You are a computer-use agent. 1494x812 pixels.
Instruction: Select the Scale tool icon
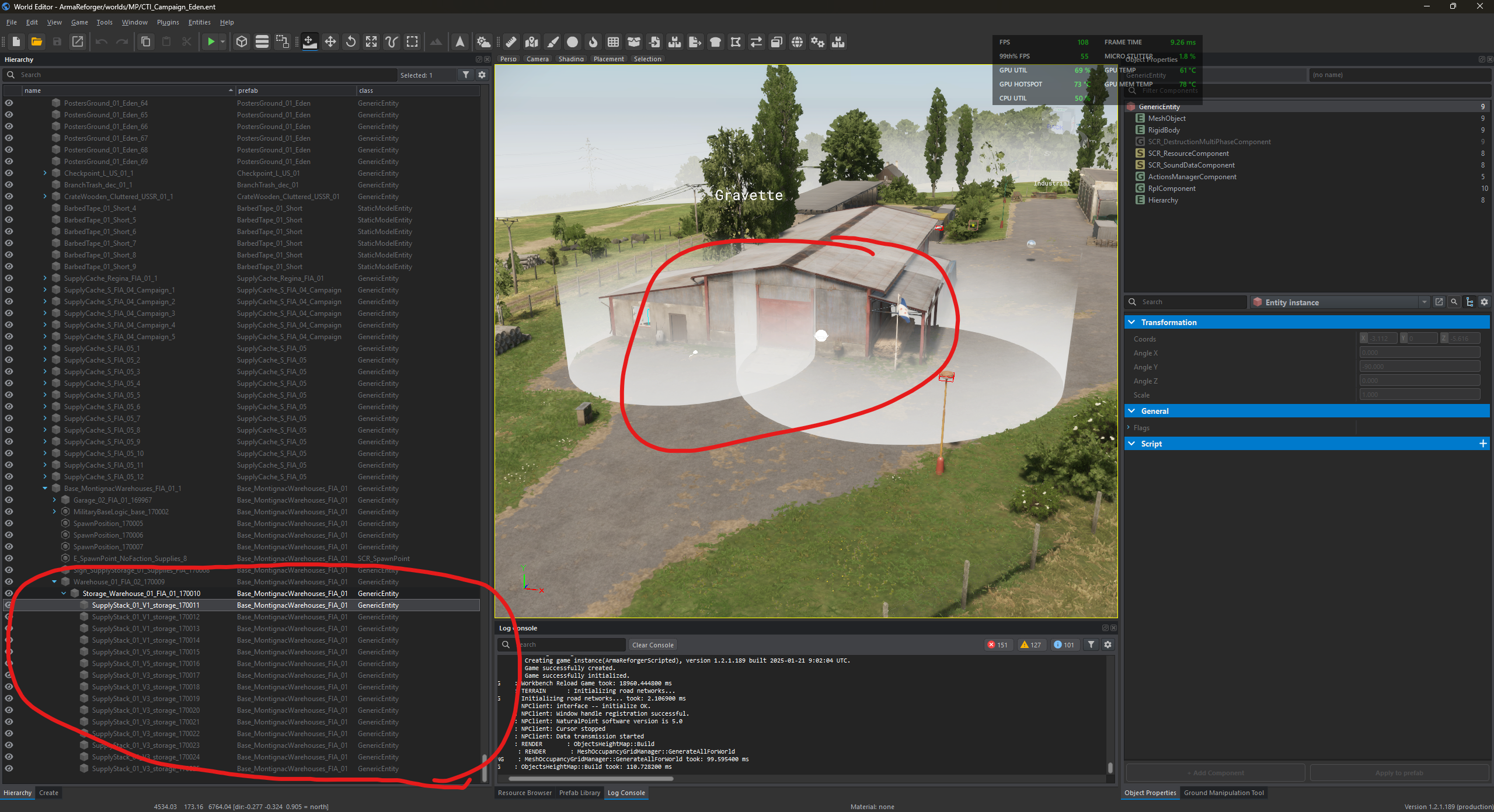pos(371,41)
